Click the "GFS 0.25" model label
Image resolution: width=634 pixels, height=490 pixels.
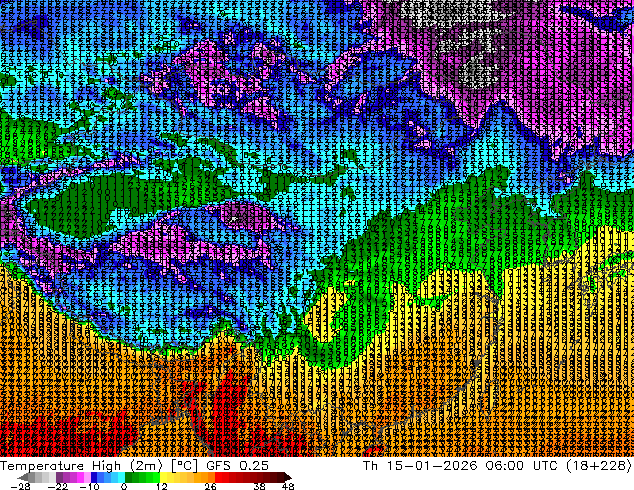pos(237,466)
